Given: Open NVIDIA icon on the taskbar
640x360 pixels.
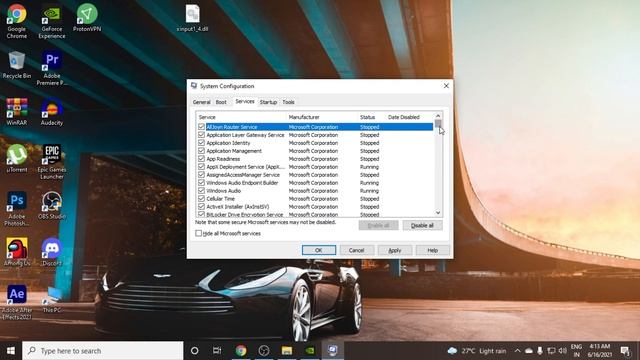Looking at the screenshot, I should click(310, 351).
